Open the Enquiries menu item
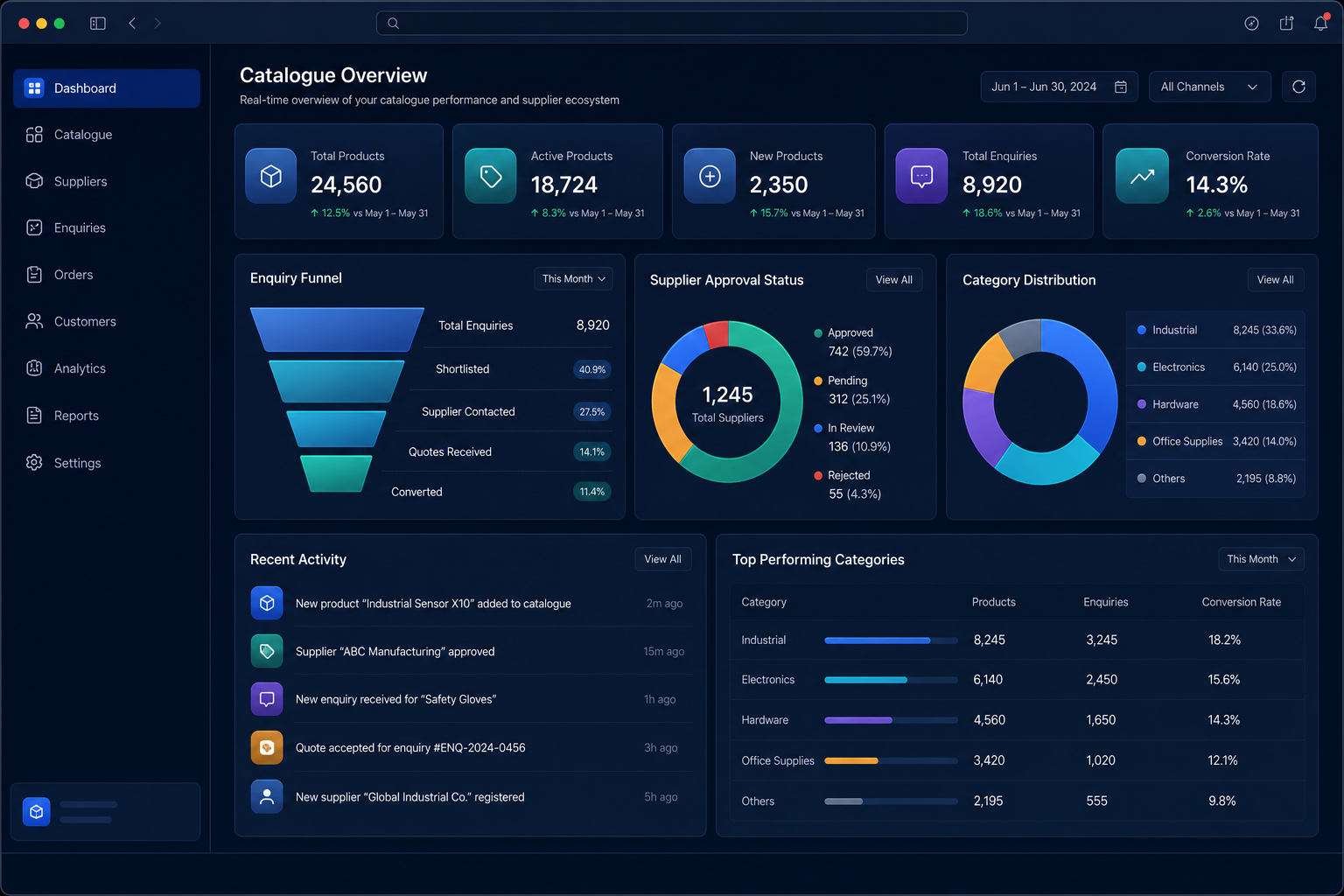 pyautogui.click(x=107, y=227)
